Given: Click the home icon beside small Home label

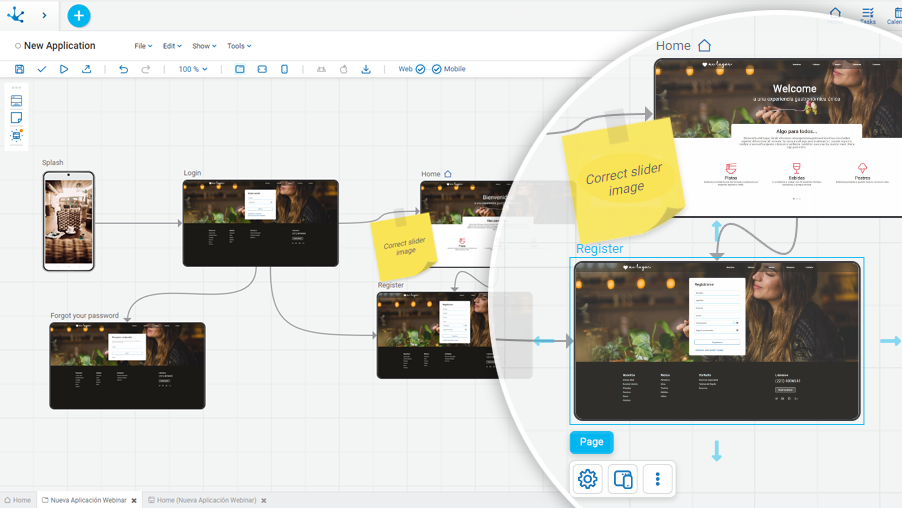Looking at the screenshot, I should pyautogui.click(x=448, y=174).
